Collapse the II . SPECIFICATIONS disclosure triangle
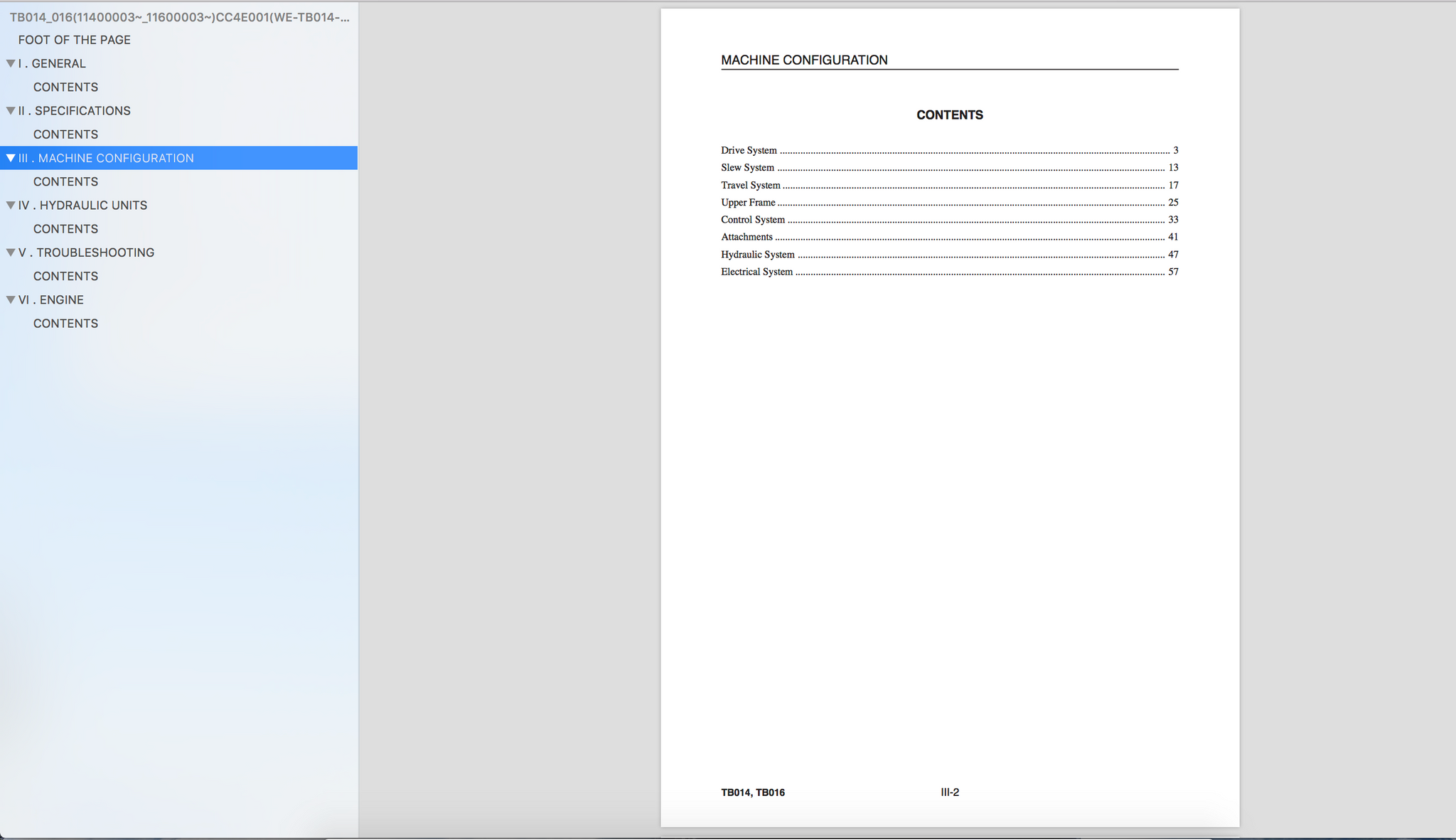Screen dimensions: 1456x840 11,111
